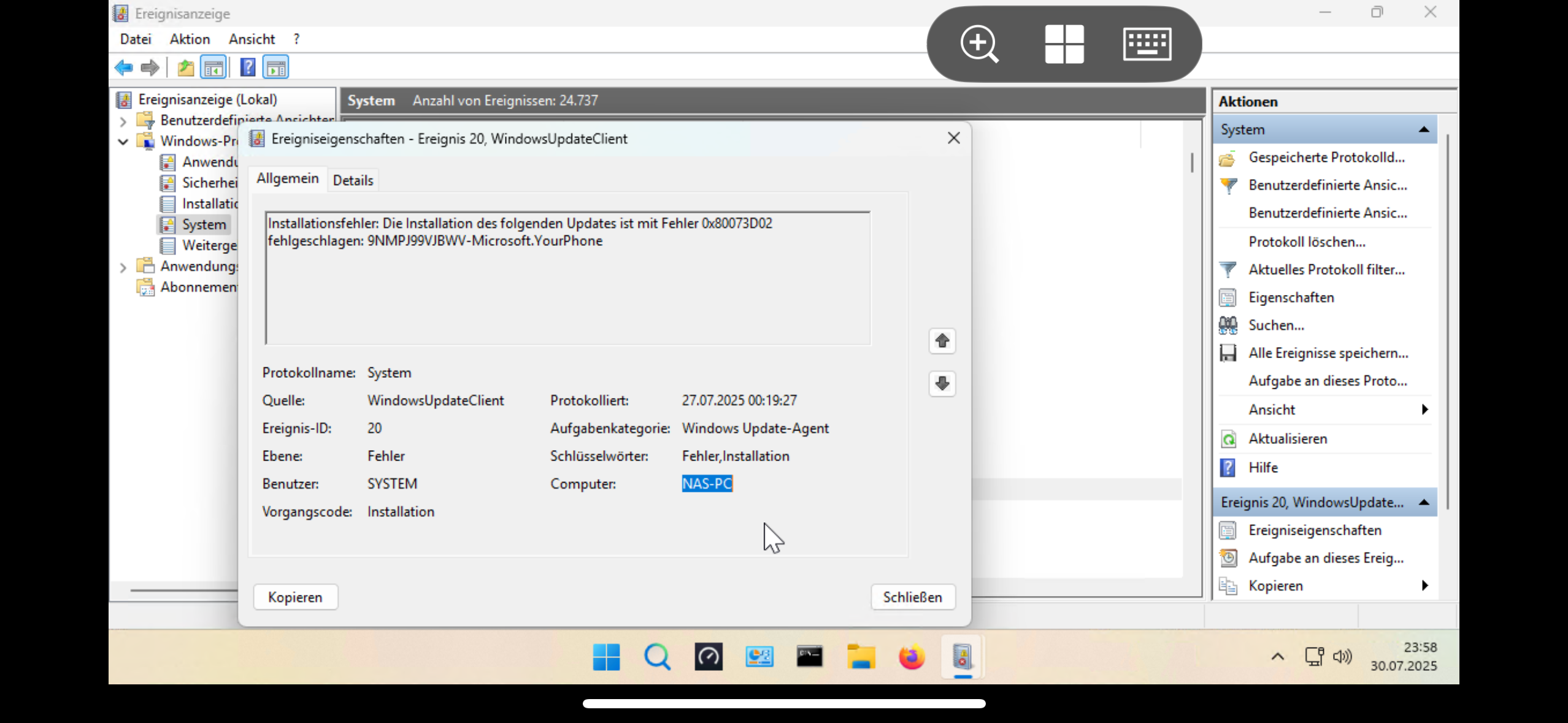The image size is (1568, 723).
Task: Switch to the Details tab
Action: coord(353,180)
